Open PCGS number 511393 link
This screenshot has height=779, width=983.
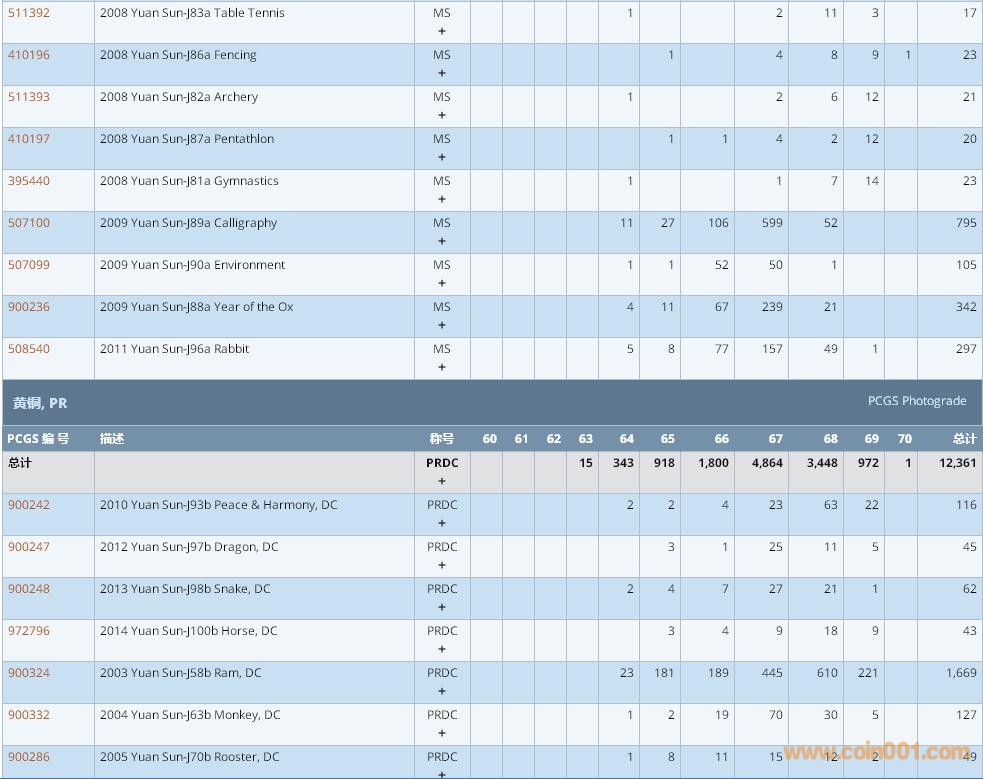(x=29, y=97)
